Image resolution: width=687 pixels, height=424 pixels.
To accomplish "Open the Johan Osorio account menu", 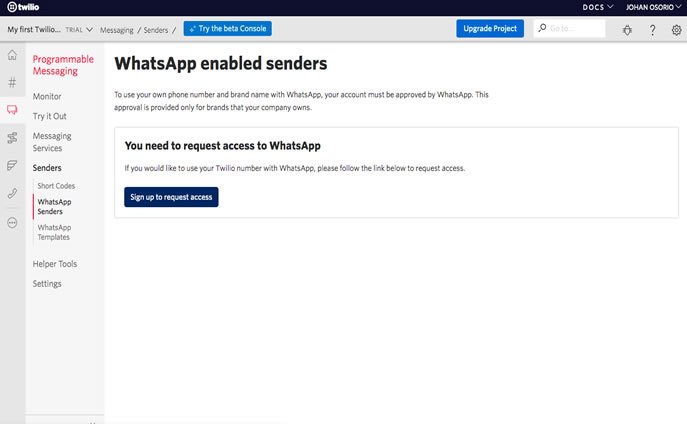I will coord(654,7).
